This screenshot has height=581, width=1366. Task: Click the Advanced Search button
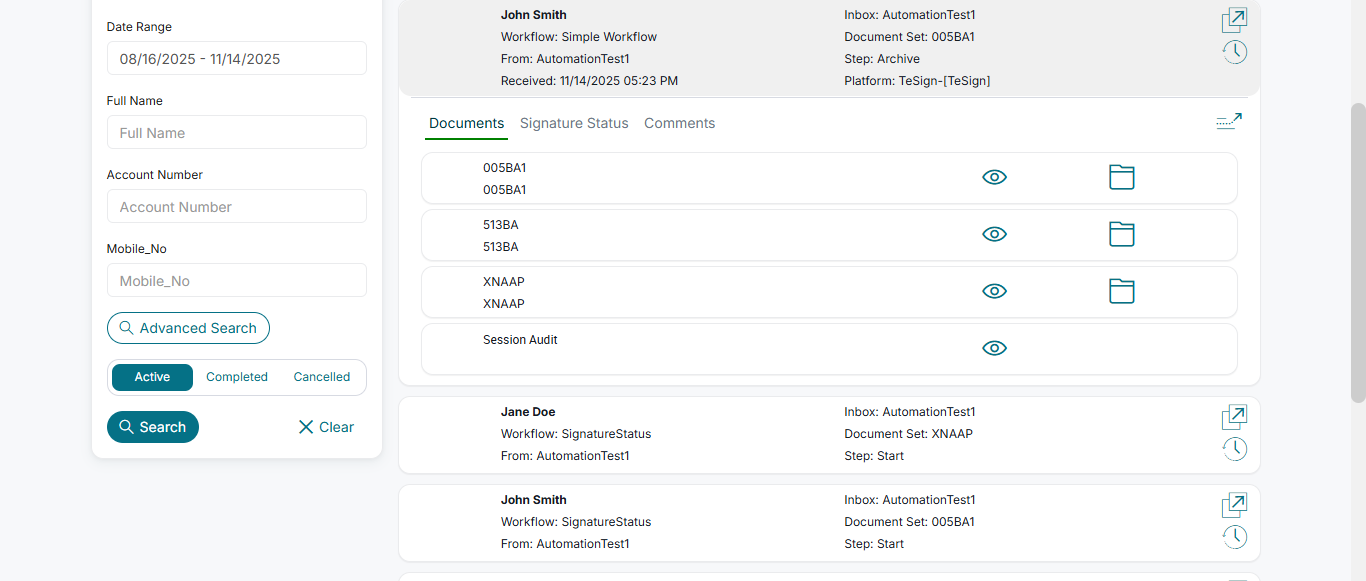(x=188, y=328)
